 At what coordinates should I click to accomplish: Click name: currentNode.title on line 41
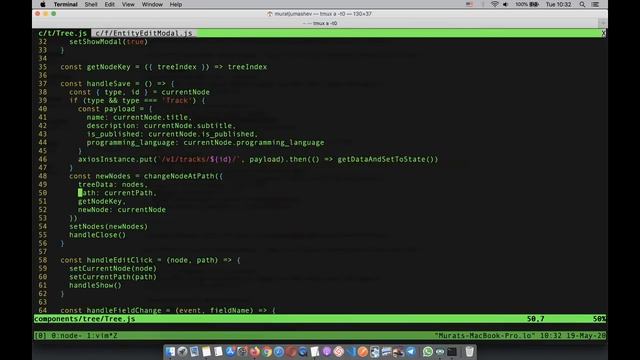pos(139,118)
